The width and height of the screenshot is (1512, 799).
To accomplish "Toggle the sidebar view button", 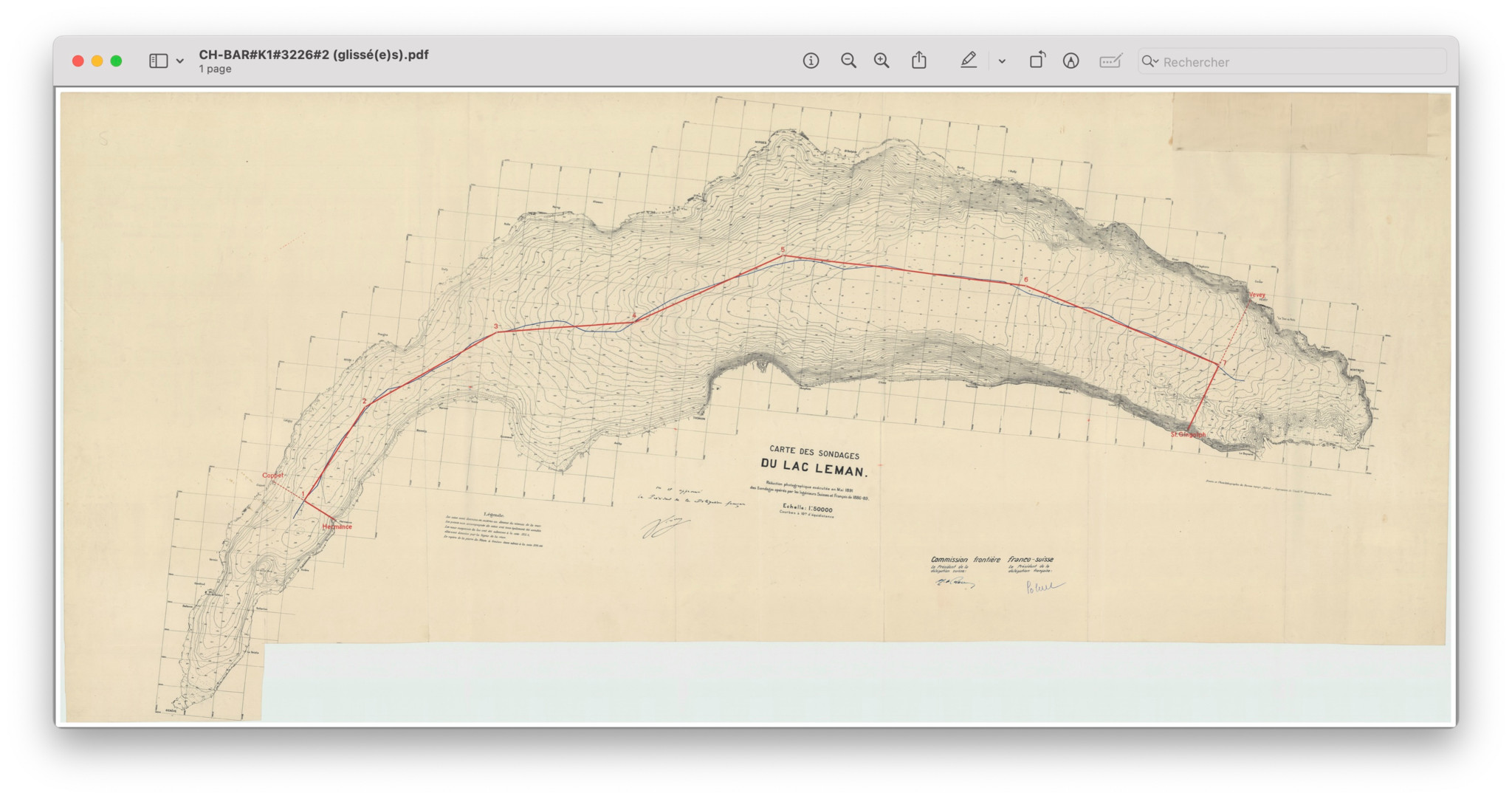I will point(158,61).
